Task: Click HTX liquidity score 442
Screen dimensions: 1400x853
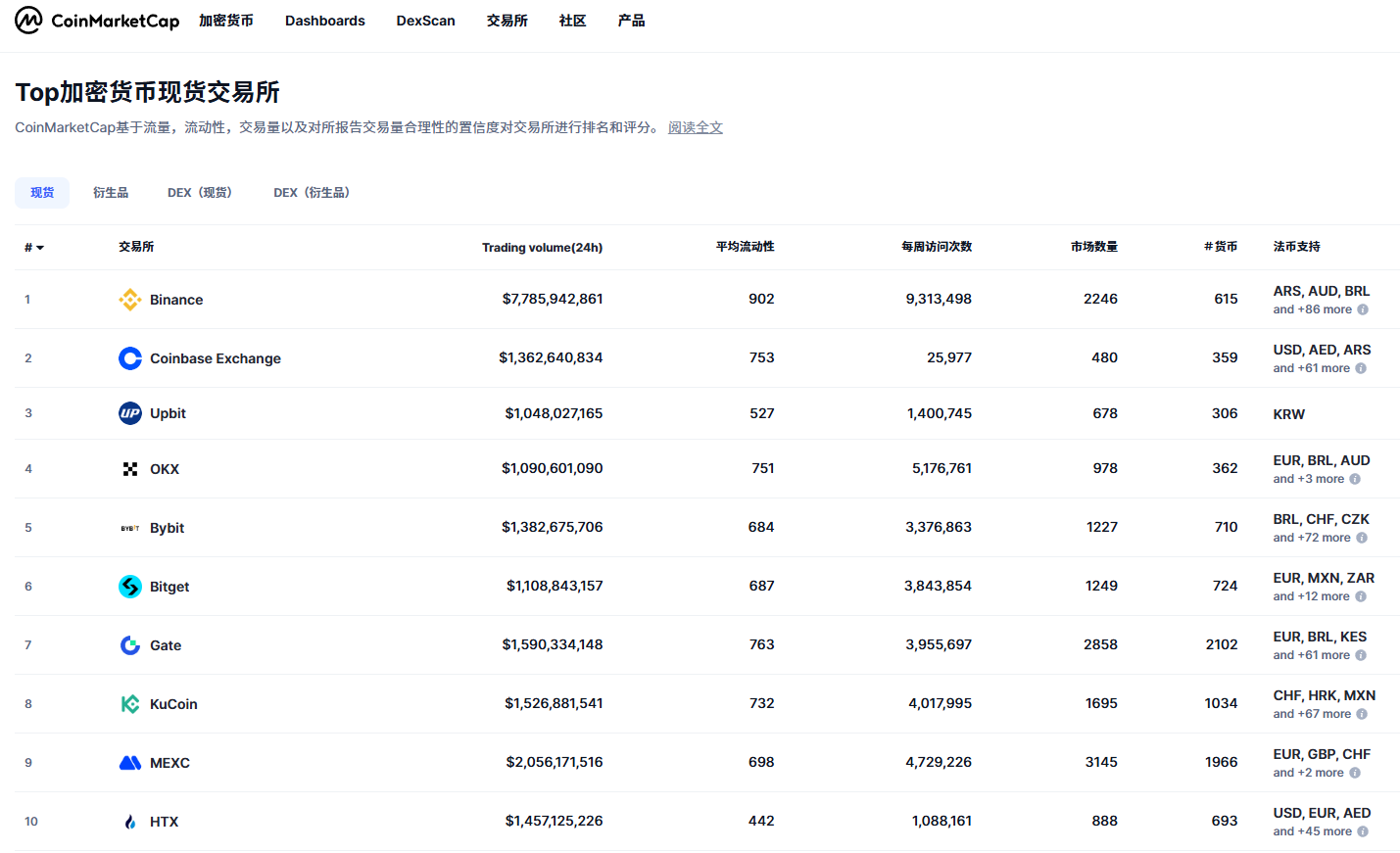Action: (761, 821)
